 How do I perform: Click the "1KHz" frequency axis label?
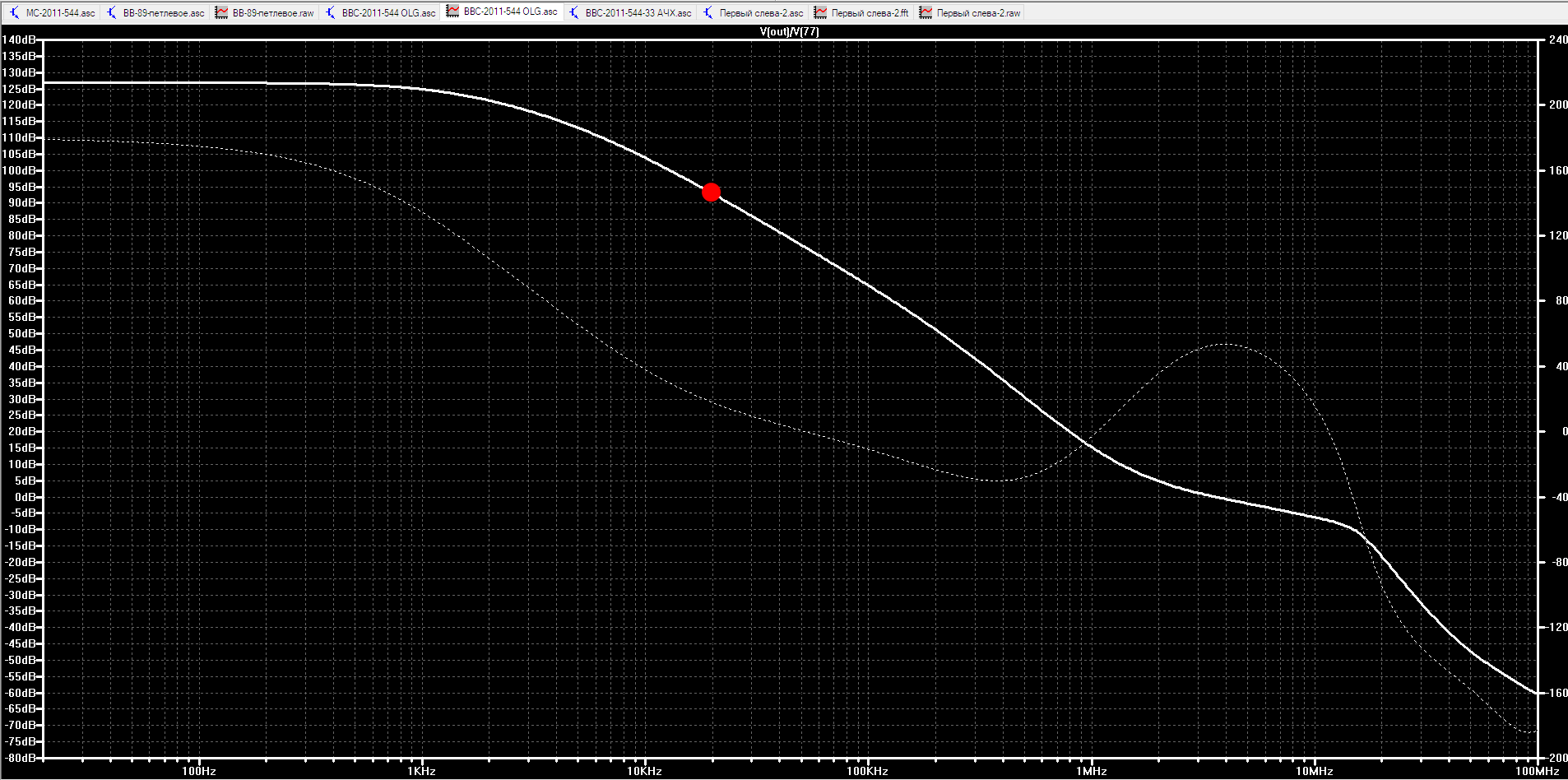click(422, 771)
